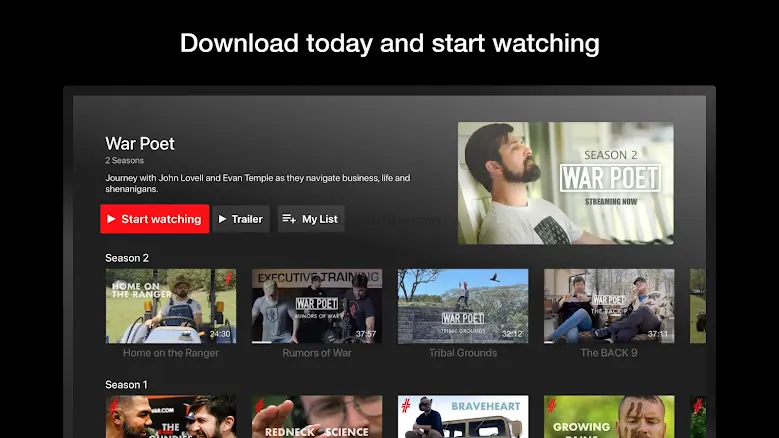Click the show description about John Lovell

tap(258, 183)
